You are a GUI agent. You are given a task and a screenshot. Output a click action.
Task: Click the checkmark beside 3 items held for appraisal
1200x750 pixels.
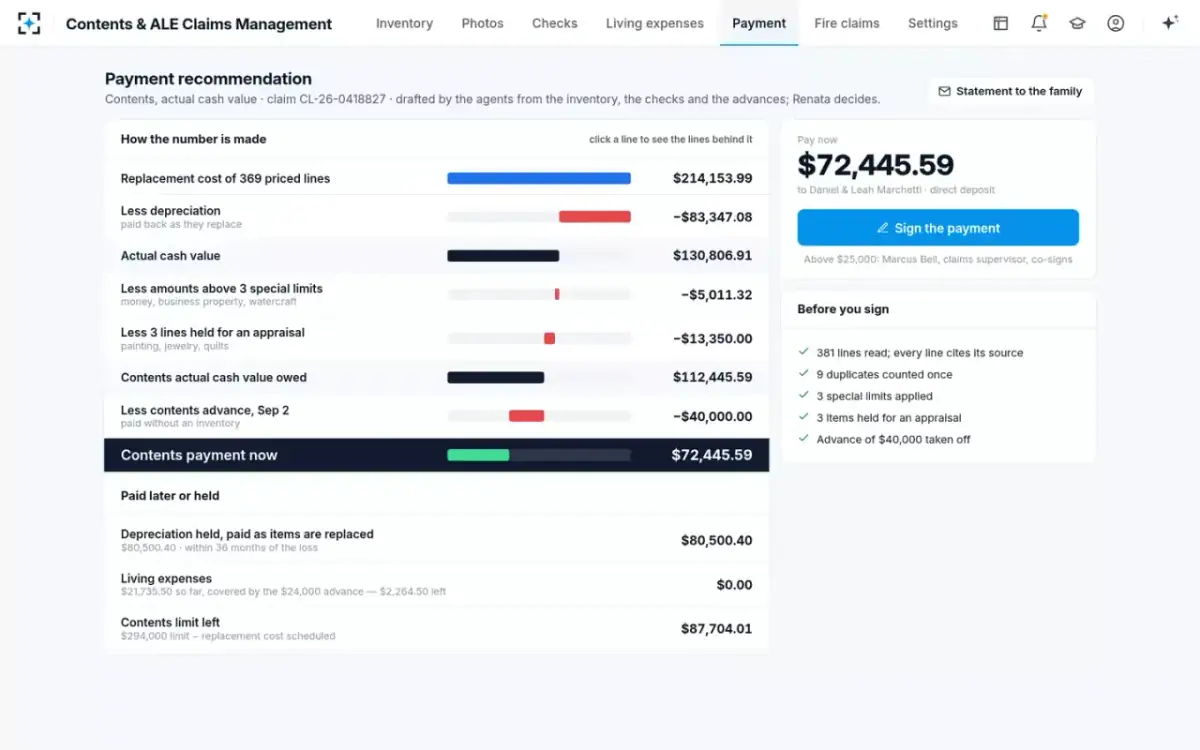click(803, 417)
